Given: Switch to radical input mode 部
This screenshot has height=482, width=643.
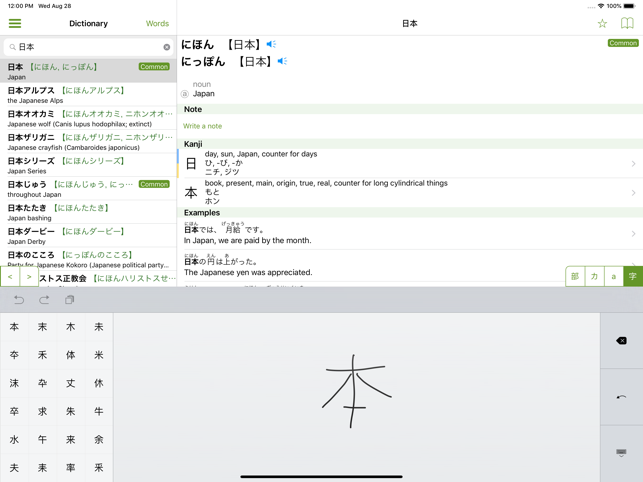Looking at the screenshot, I should [x=575, y=276].
